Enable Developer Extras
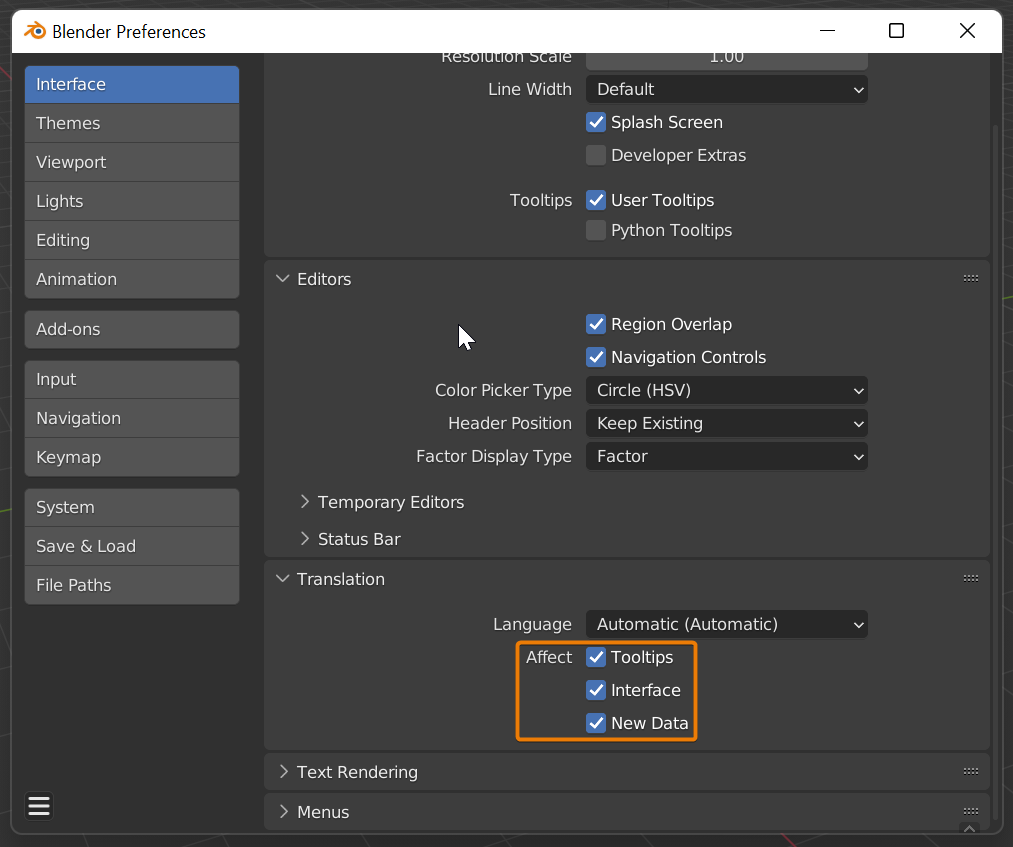1013x847 pixels. [x=596, y=155]
